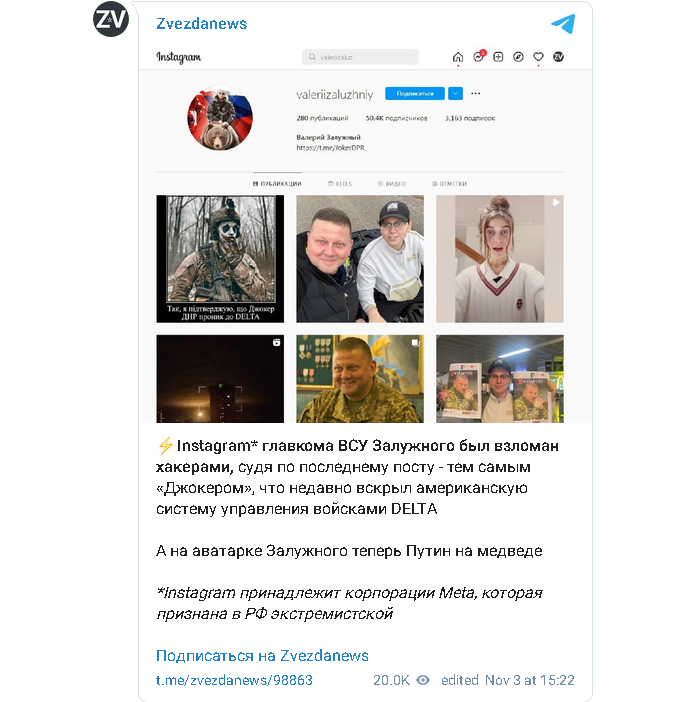Switch to the ВИДЕО tab
686x702 pixels.
tap(391, 184)
